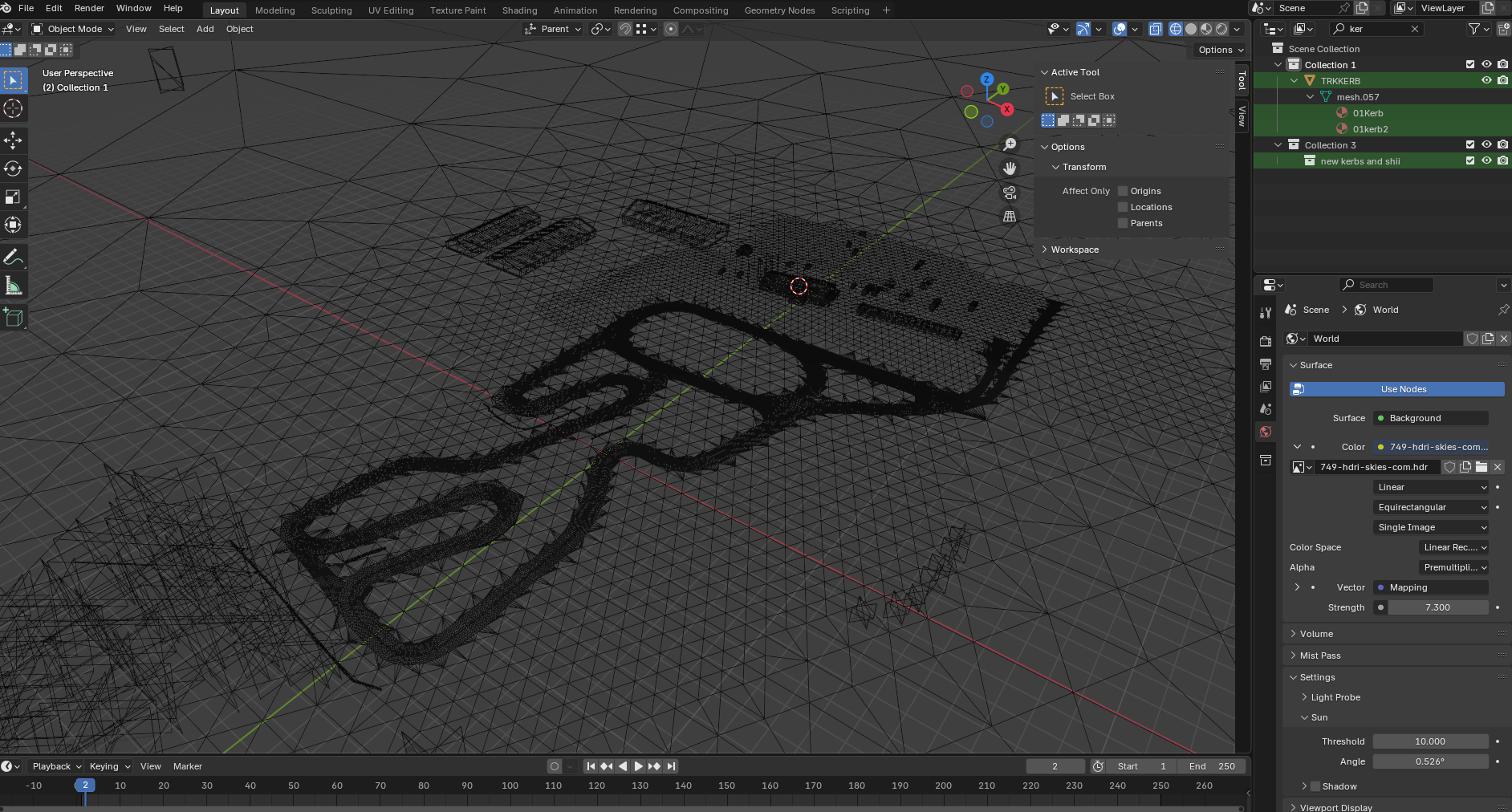The height and width of the screenshot is (812, 1512).
Task: Collapse the mesh.057 tree item
Action: pyautogui.click(x=1311, y=96)
